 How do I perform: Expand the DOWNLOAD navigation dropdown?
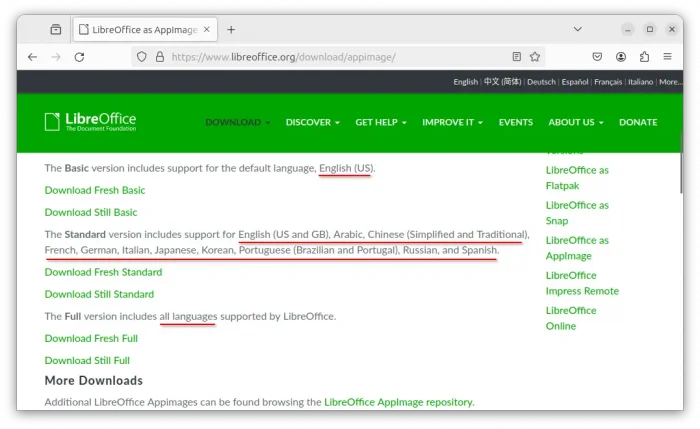coord(238,122)
